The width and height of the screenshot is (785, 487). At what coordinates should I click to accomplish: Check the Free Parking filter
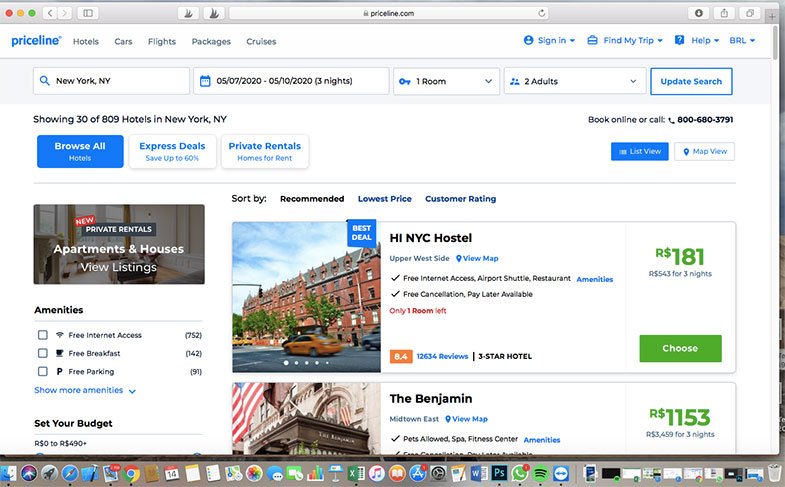43,371
